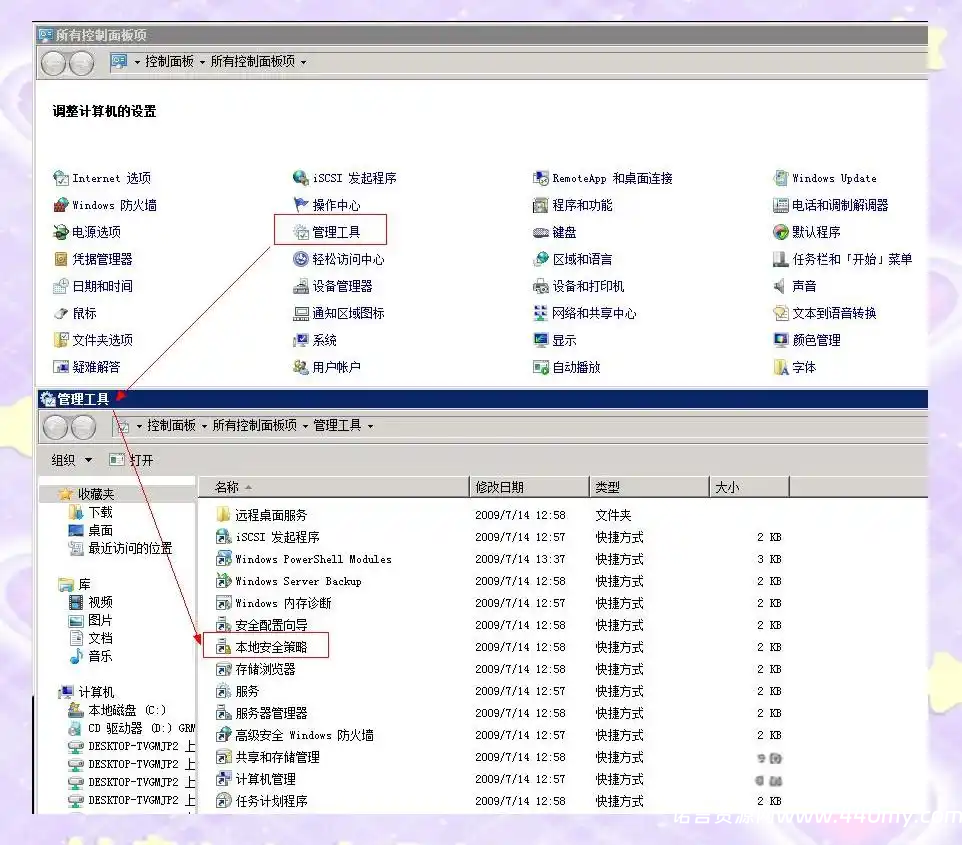
Task: Select the 计算机管理 shortcut
Action: 255,779
